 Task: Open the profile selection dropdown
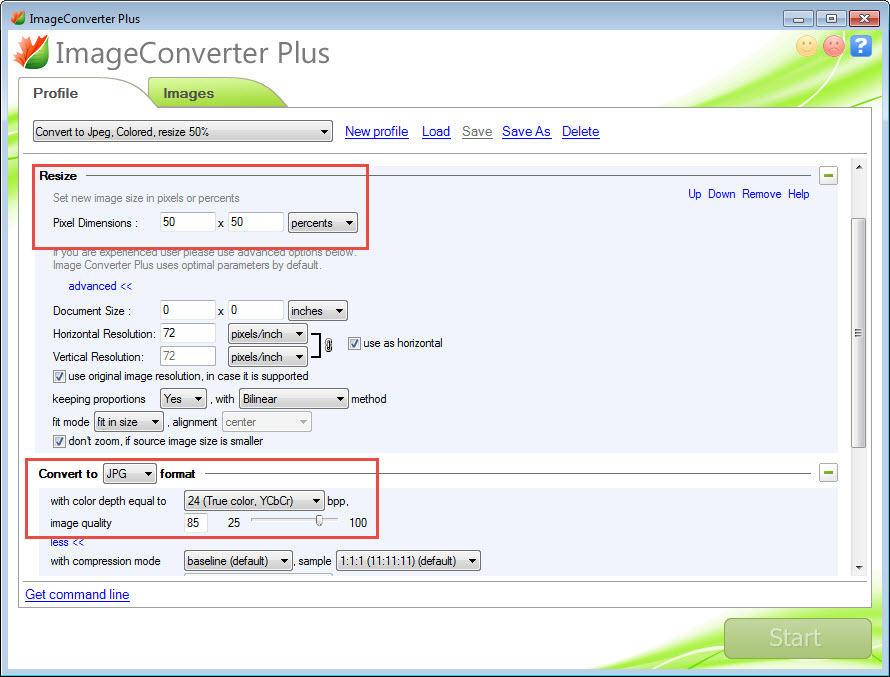183,132
